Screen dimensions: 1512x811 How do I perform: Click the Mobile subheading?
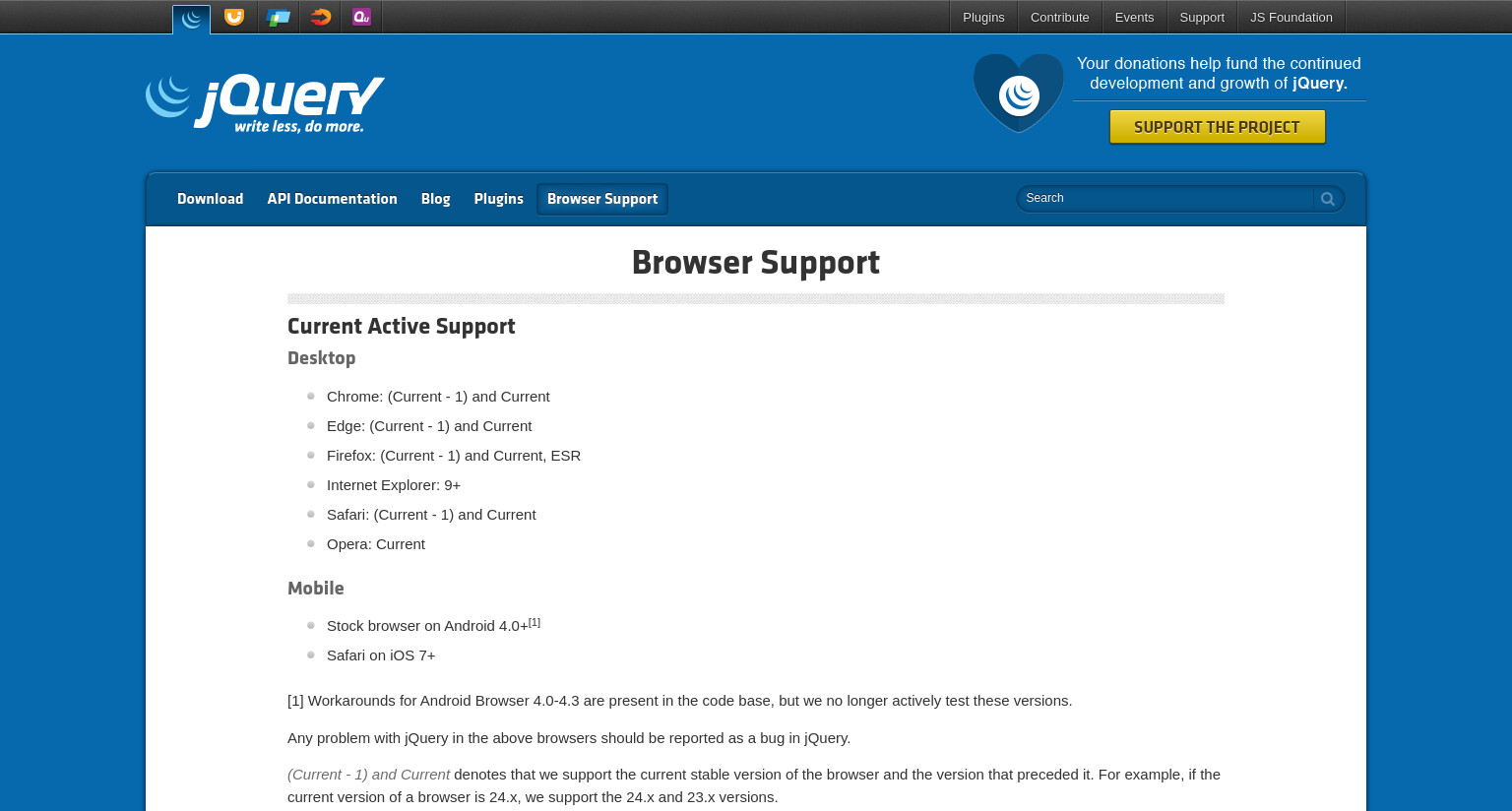pyautogui.click(x=315, y=589)
